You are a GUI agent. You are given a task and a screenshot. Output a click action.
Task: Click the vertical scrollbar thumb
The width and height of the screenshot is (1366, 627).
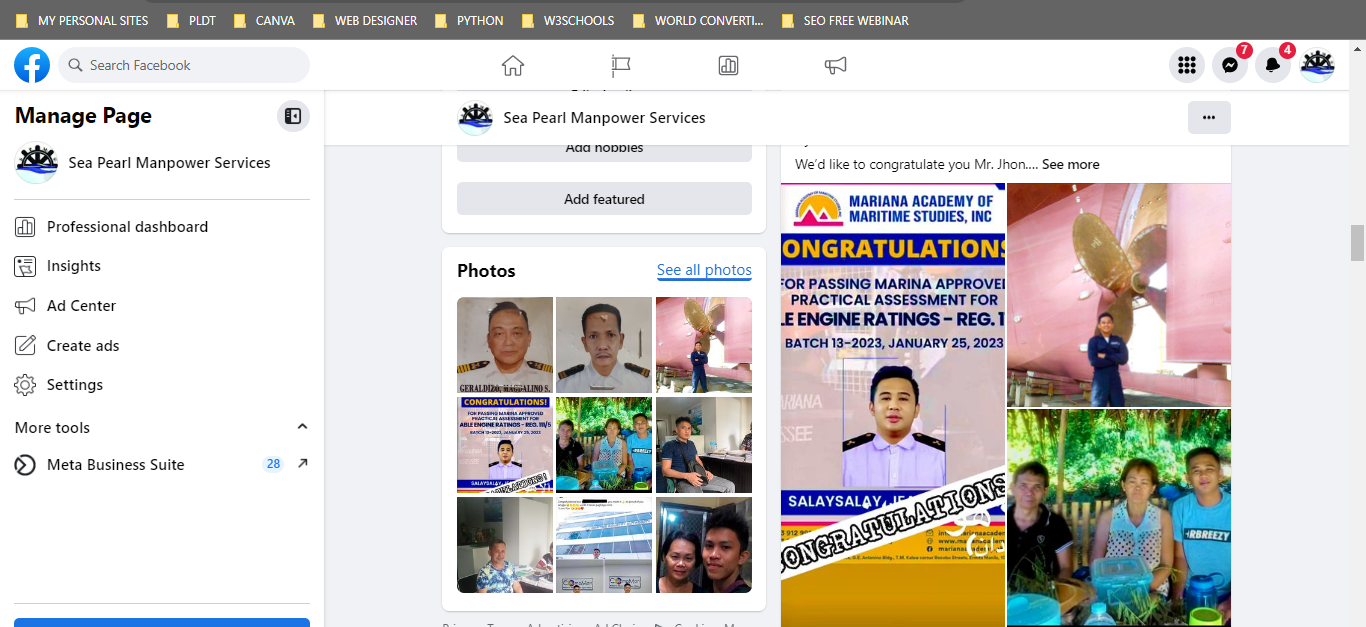pos(1357,242)
